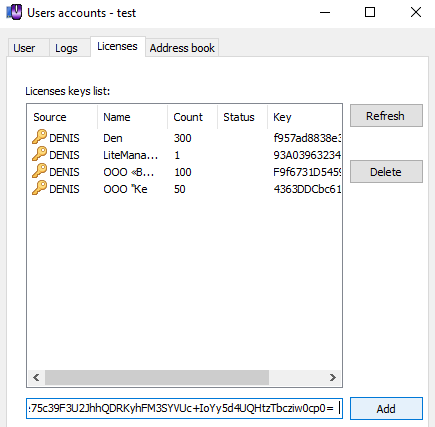Maximize the Users accounts window
435x427 pixels.
370,13
